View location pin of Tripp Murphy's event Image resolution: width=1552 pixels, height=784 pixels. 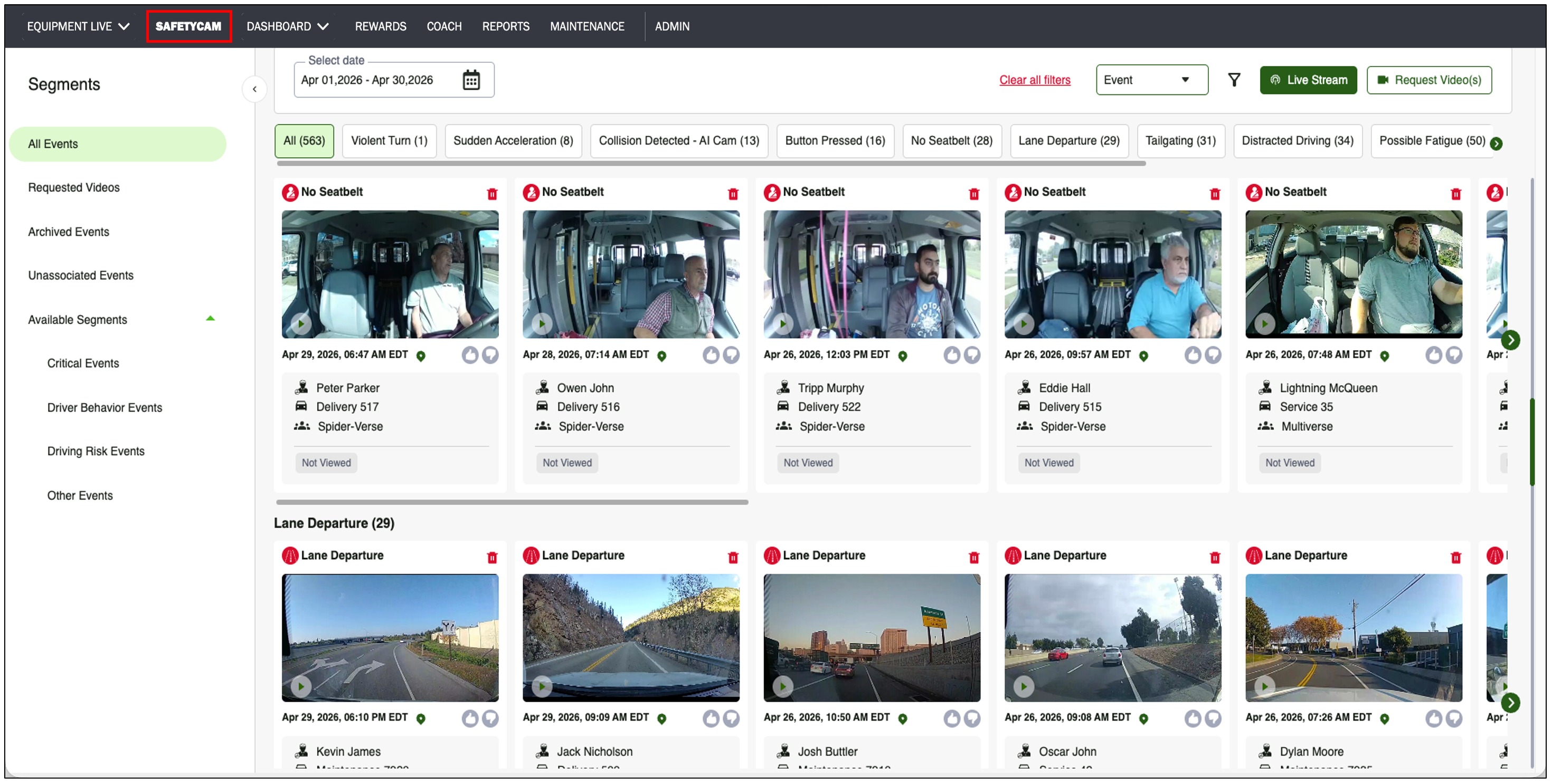pos(903,356)
